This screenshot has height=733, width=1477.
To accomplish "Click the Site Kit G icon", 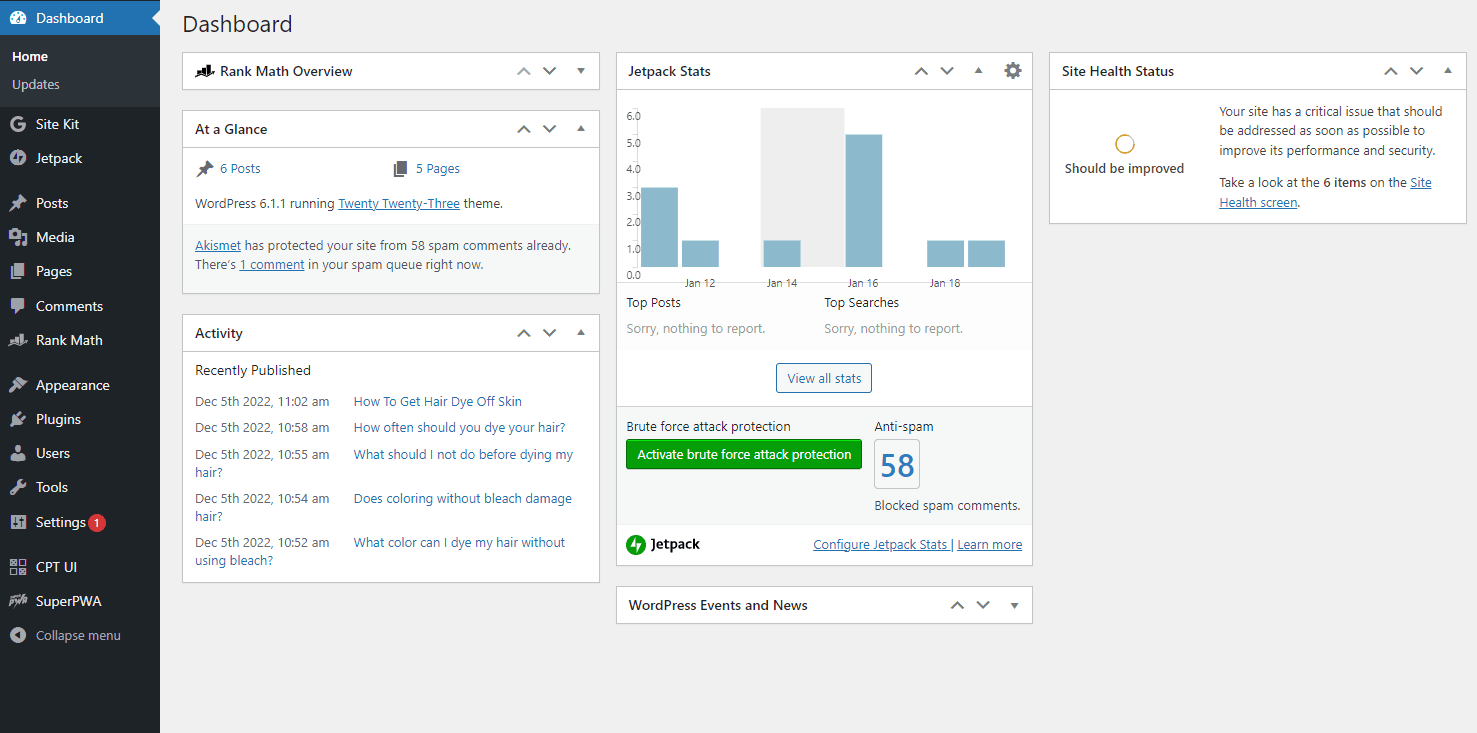I will pos(18,124).
